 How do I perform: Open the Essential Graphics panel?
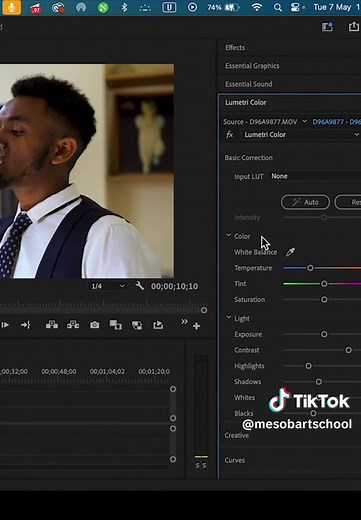[252, 66]
